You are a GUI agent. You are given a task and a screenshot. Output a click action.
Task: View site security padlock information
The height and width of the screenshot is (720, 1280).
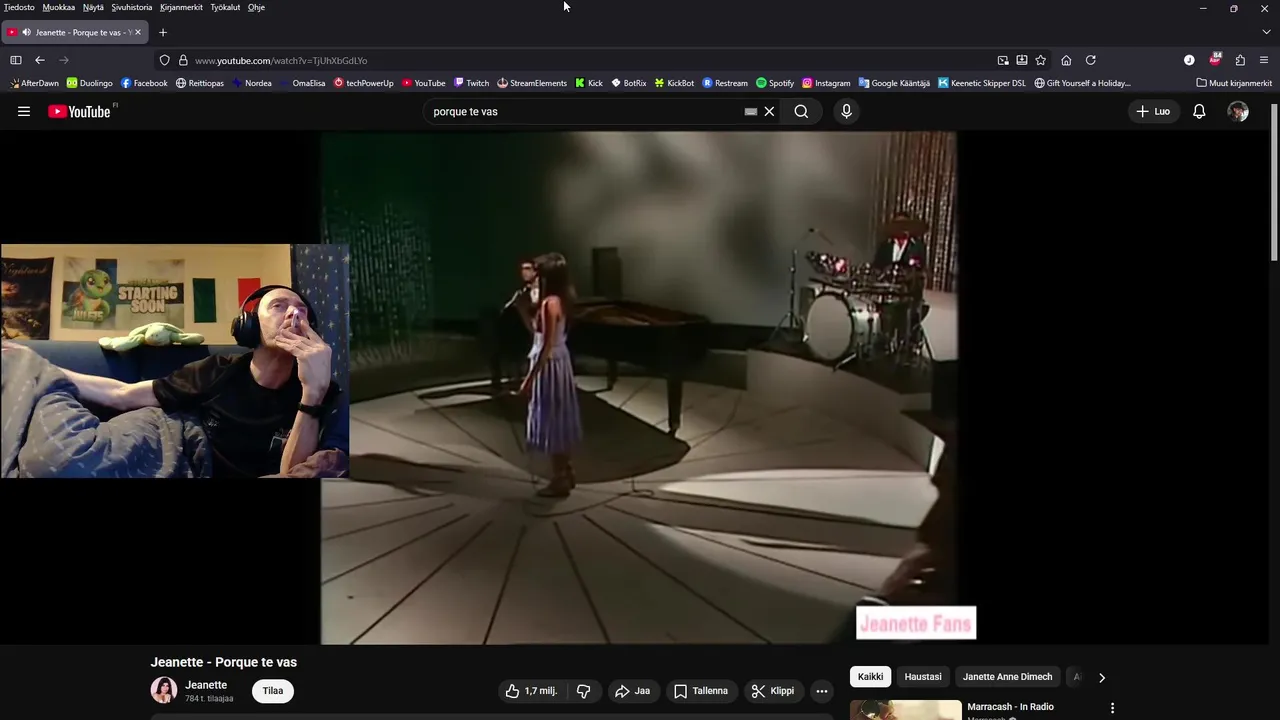tap(183, 60)
